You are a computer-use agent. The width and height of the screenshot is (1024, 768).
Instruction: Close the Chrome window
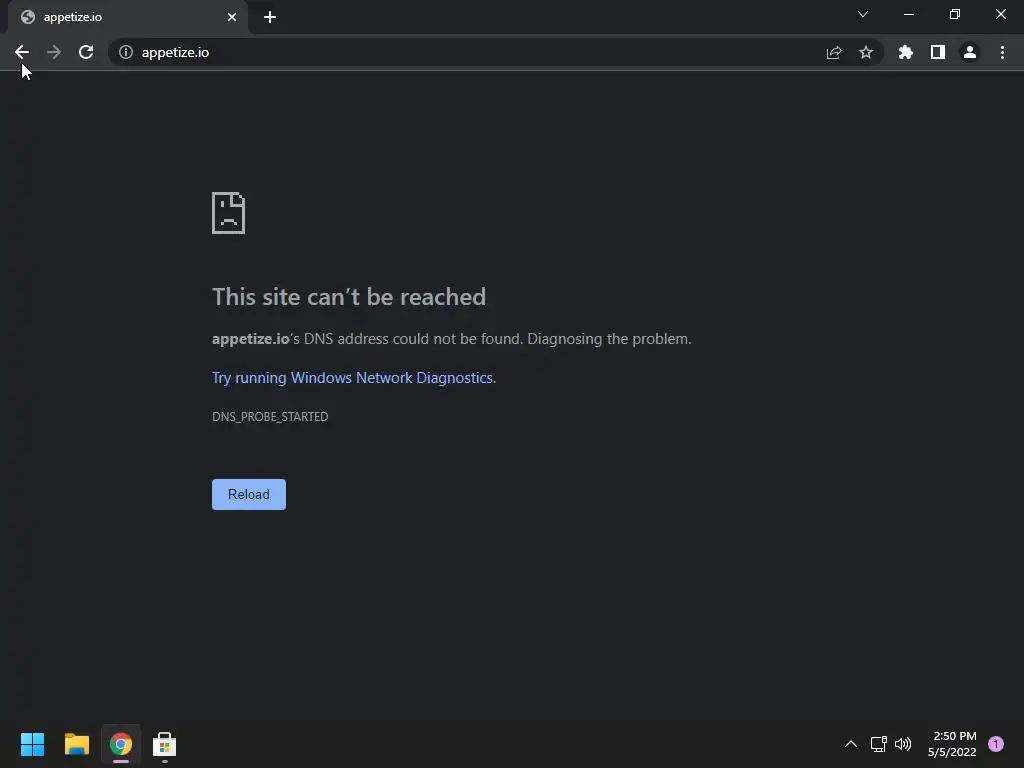(x=1000, y=14)
